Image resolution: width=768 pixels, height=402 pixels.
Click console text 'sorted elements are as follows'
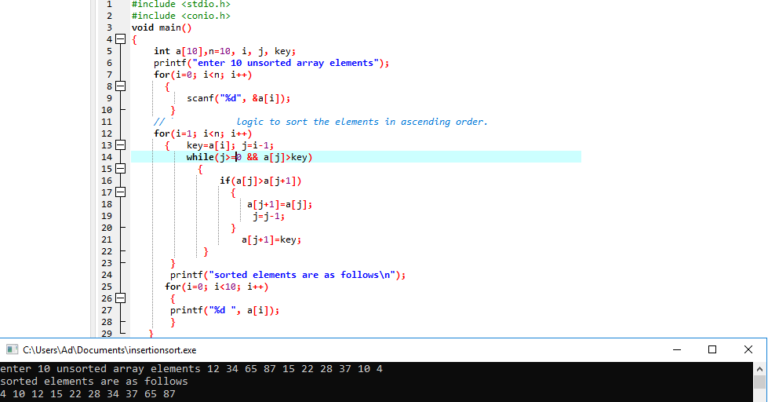coord(94,381)
